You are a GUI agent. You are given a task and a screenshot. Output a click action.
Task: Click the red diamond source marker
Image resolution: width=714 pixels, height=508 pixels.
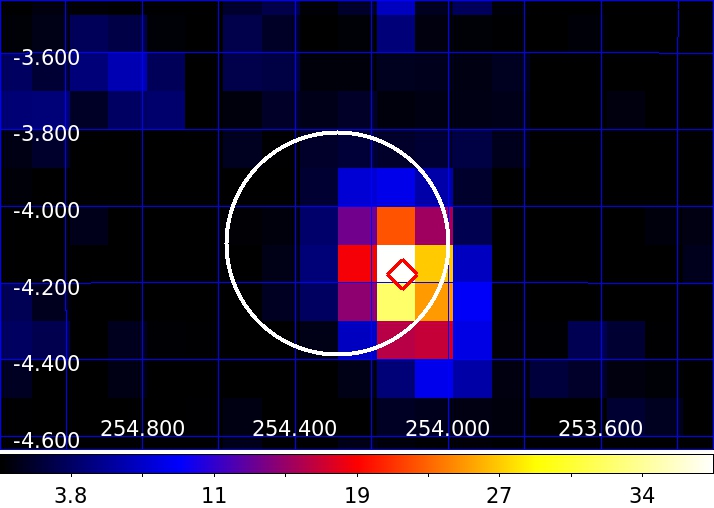click(x=402, y=274)
